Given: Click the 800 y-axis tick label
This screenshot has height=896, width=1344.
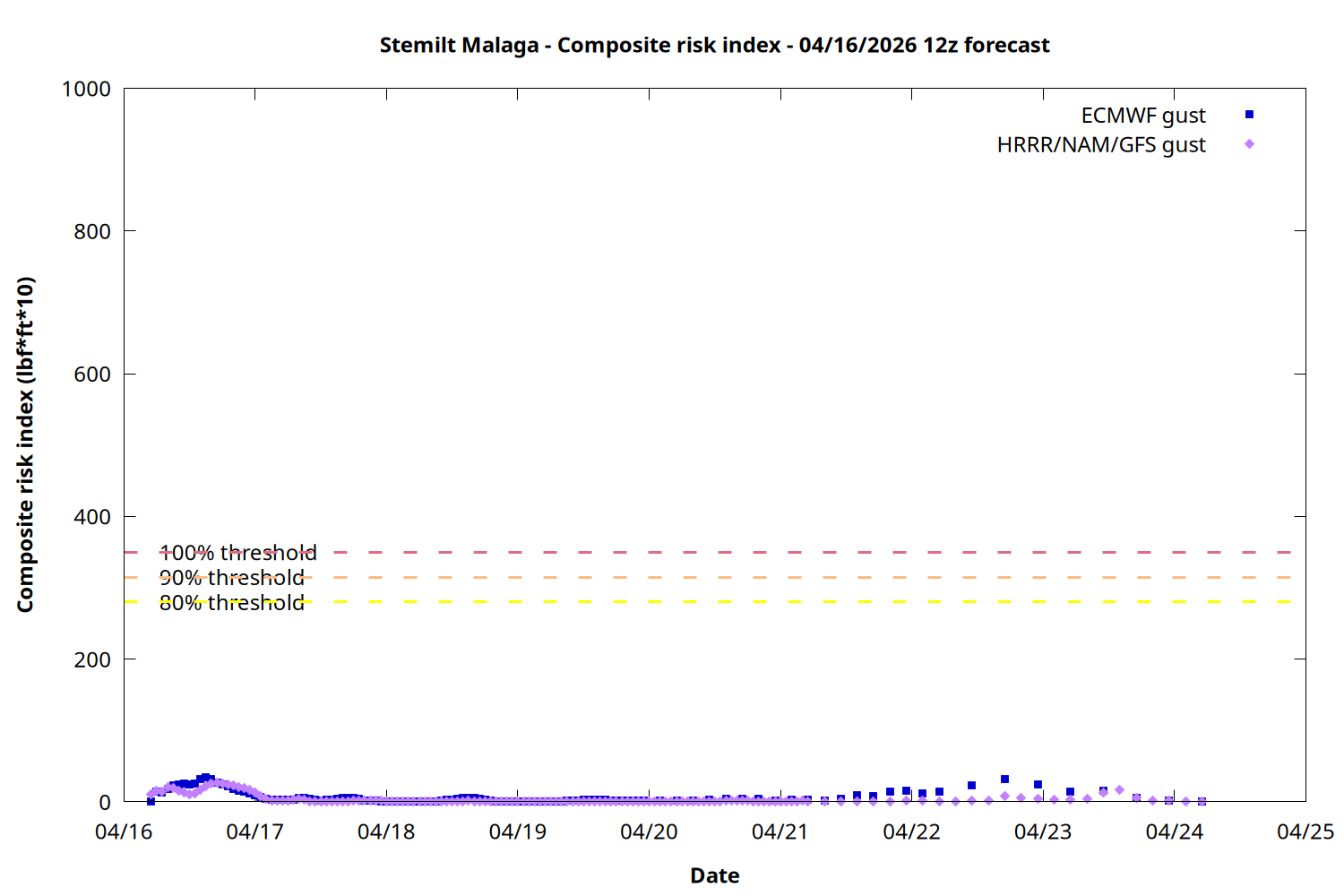Looking at the screenshot, I should 92,231.
